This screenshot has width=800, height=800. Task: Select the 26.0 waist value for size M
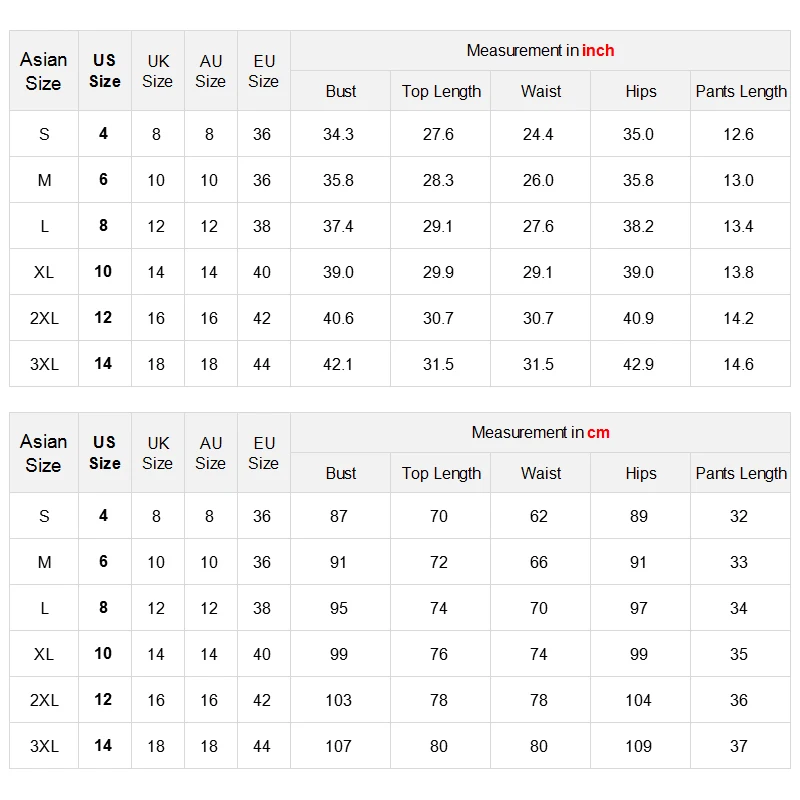tap(538, 180)
